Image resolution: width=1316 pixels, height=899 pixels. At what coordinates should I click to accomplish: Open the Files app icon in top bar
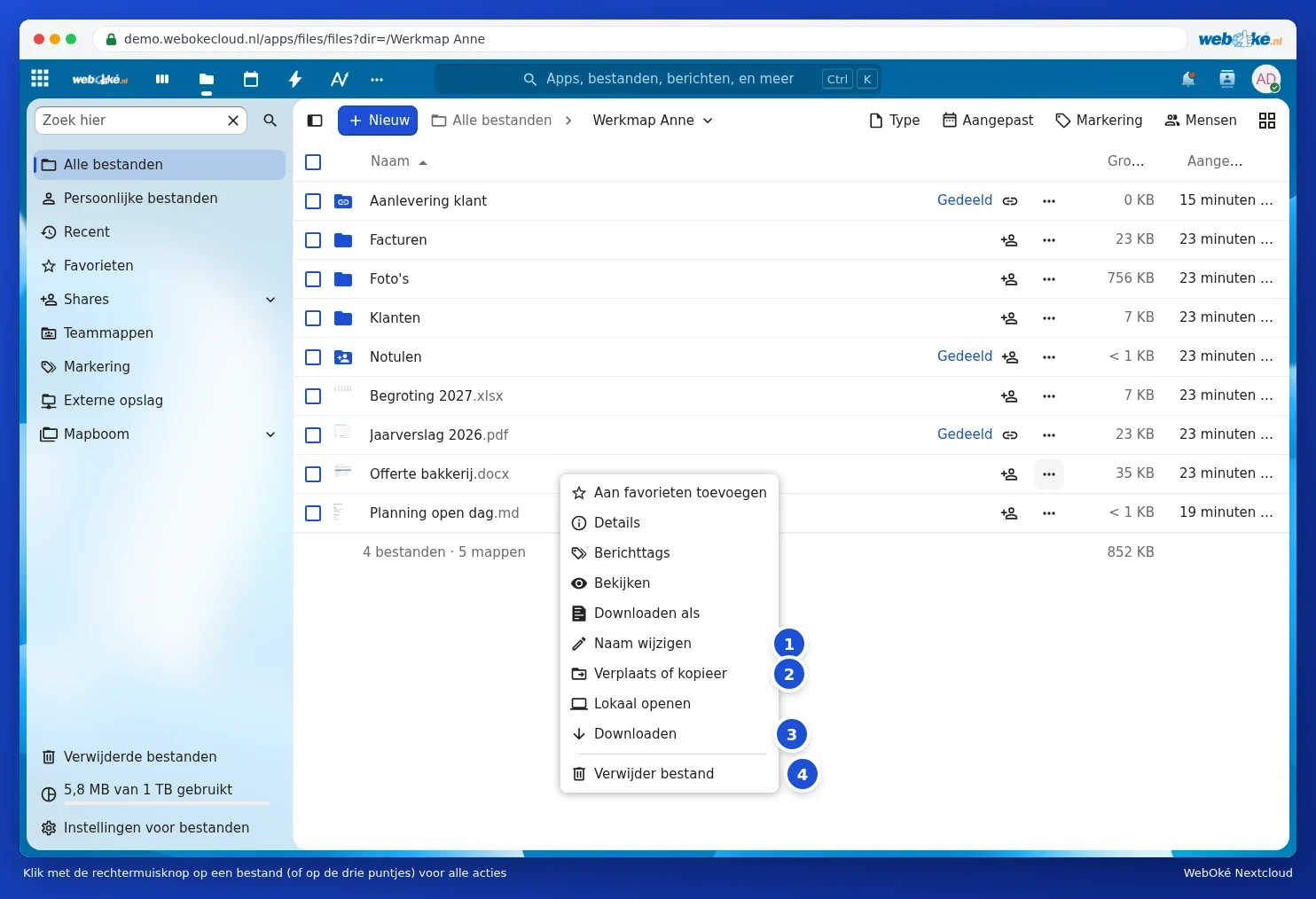coord(207,79)
